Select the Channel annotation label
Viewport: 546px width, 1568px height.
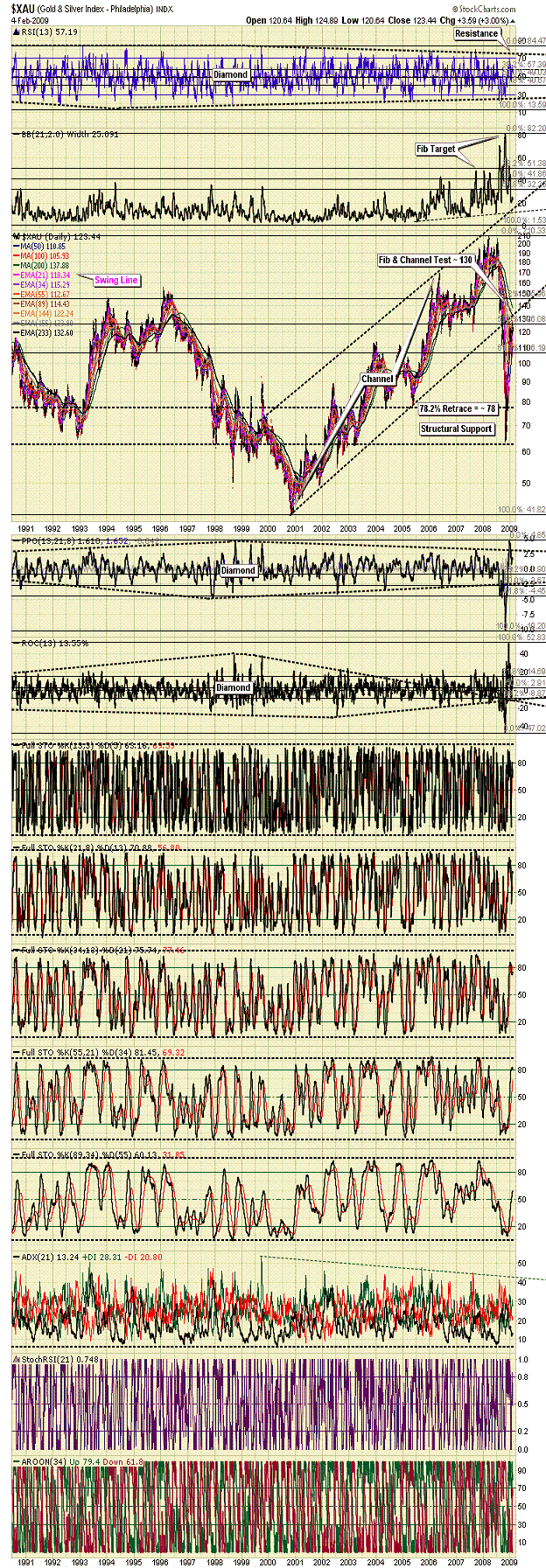tap(377, 379)
